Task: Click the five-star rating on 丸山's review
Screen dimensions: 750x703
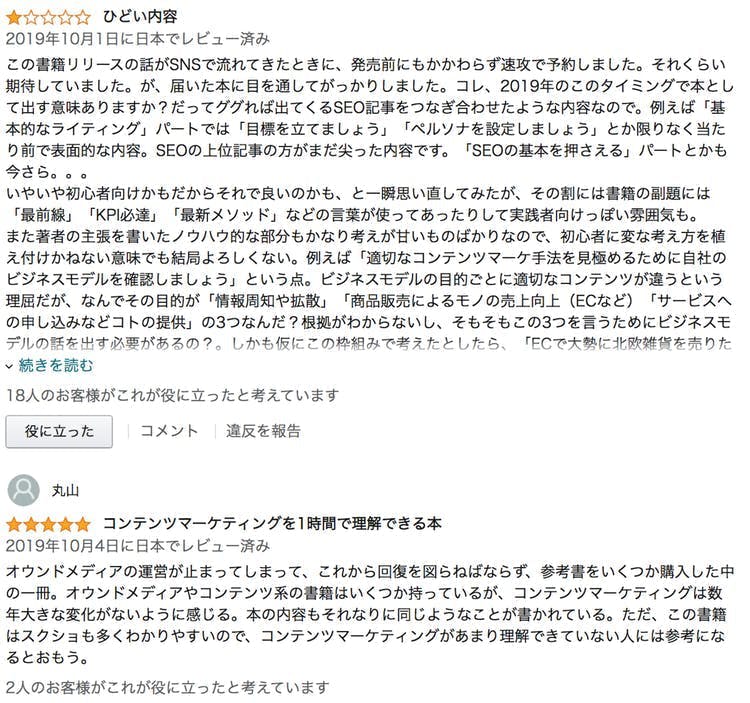Action: 47,523
